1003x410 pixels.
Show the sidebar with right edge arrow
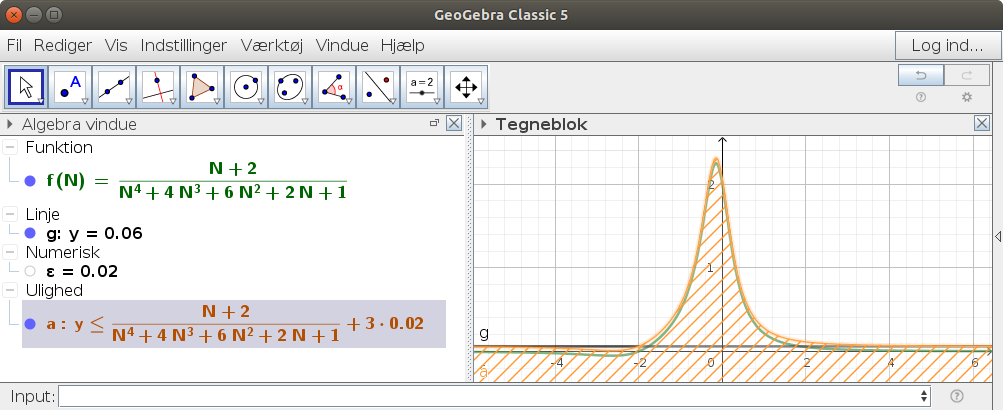click(998, 237)
